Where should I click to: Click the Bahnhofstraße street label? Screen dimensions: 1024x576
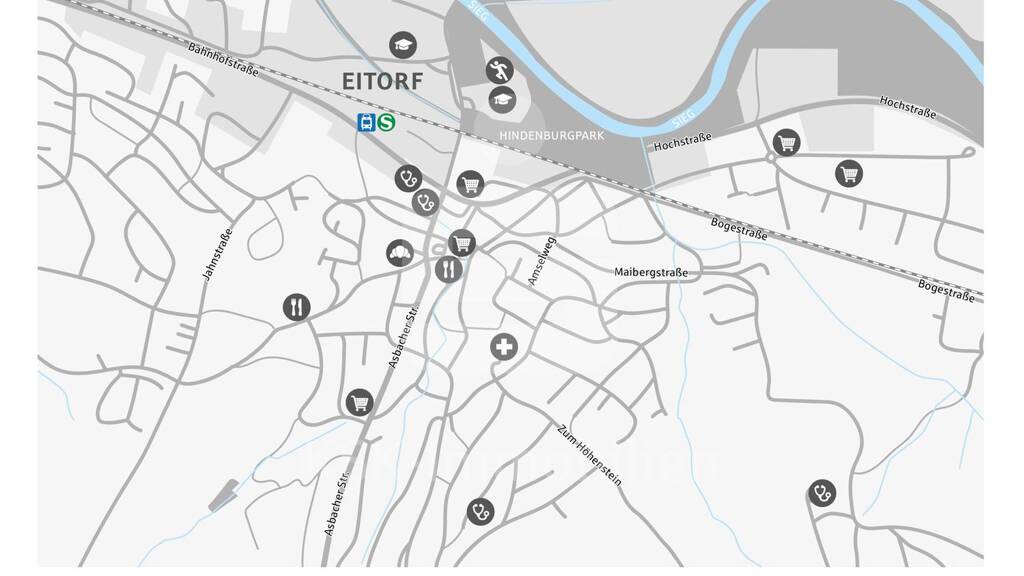click(223, 60)
